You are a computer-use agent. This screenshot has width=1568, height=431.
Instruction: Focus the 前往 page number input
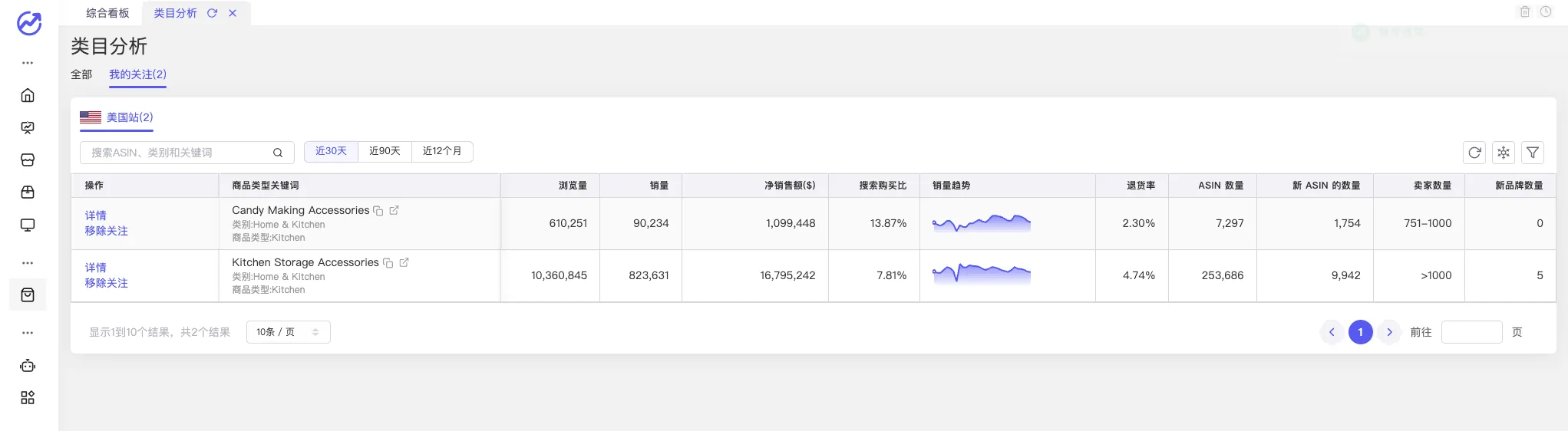click(x=1472, y=332)
